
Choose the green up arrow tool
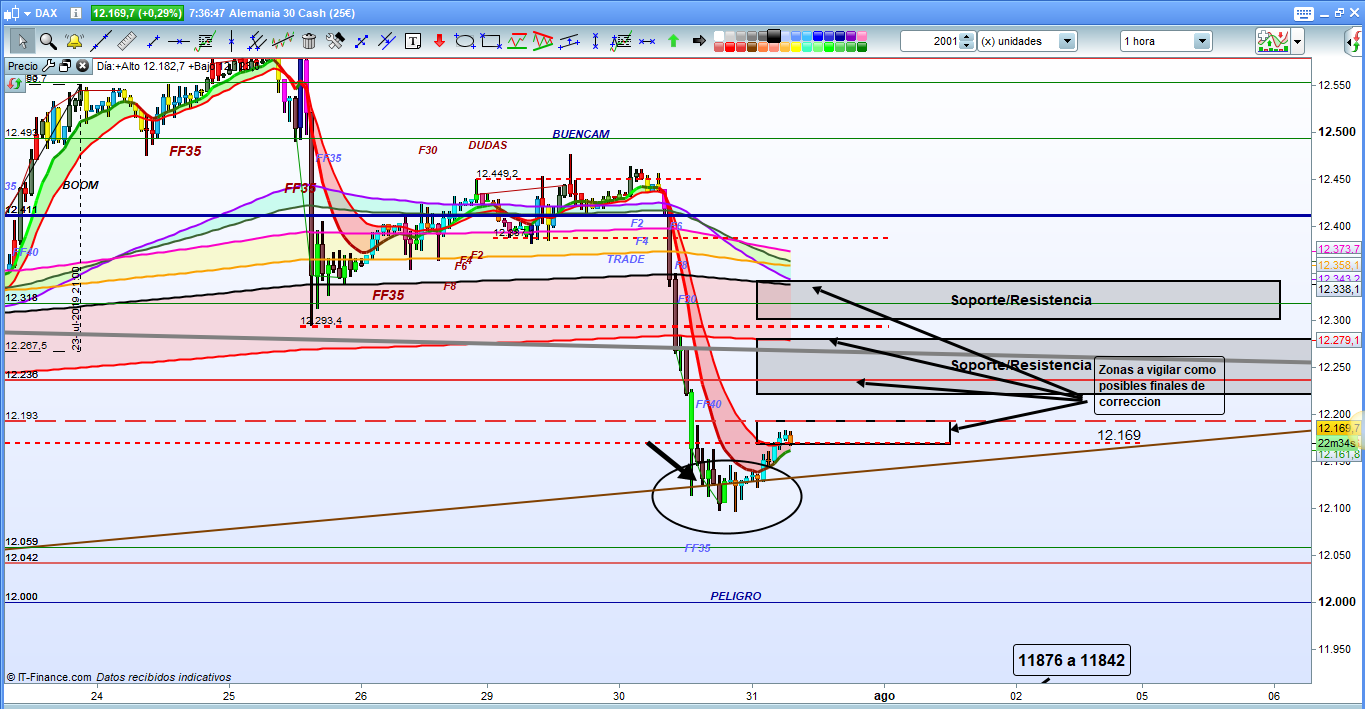673,41
